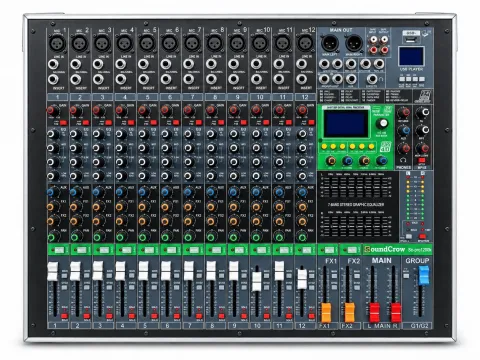Toggle the red button beside channel 1 gain
This screenshot has width=480, height=360.
pyautogui.click(x=63, y=122)
